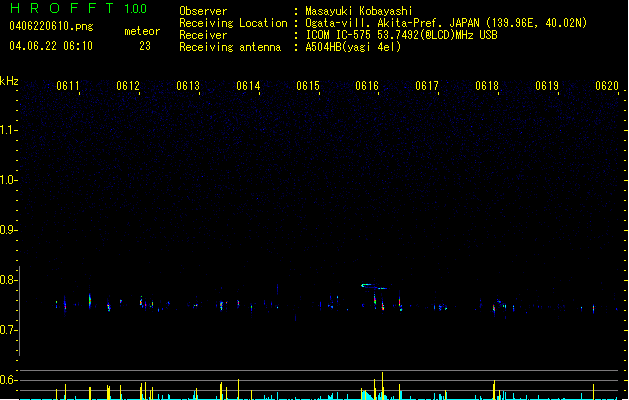Click the meteor count value 23
The height and width of the screenshot is (400, 629).
[145, 46]
